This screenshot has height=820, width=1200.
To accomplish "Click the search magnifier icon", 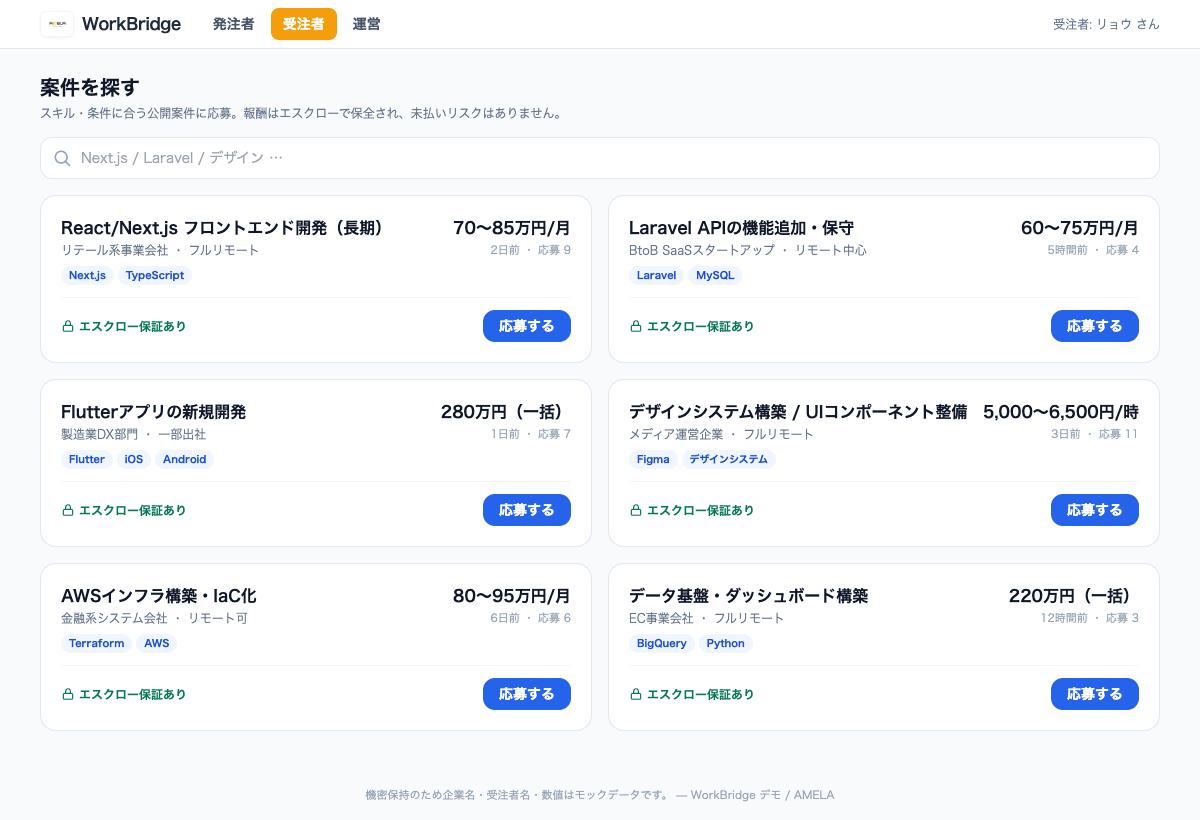I will click(x=62, y=158).
